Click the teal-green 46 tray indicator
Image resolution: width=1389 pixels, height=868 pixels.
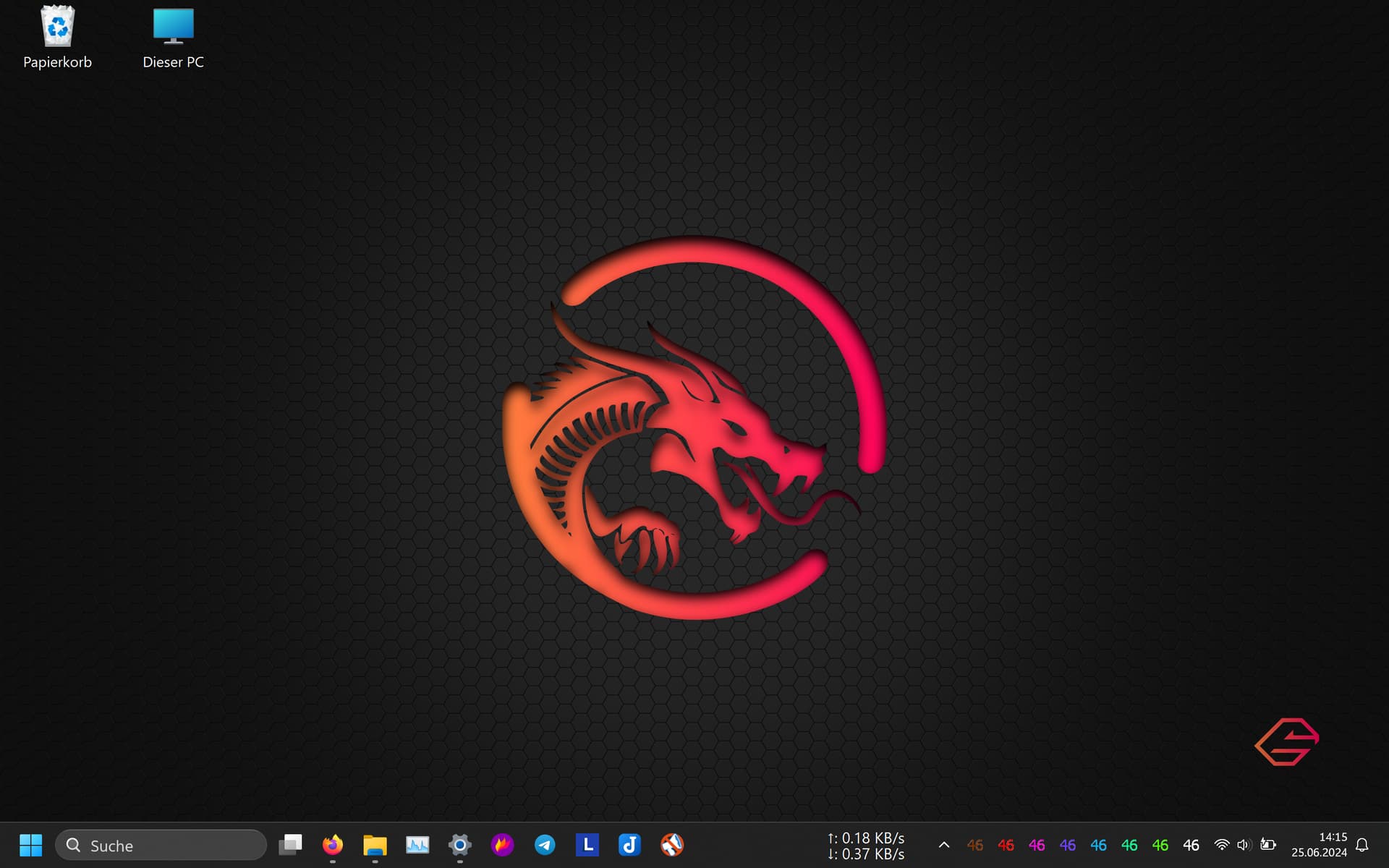pos(1129,845)
